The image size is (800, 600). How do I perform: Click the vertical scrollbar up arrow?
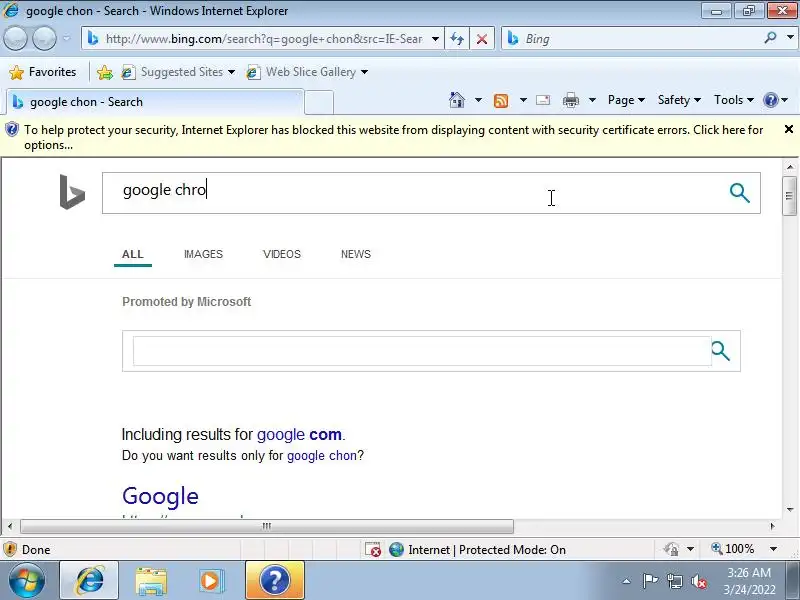790,167
